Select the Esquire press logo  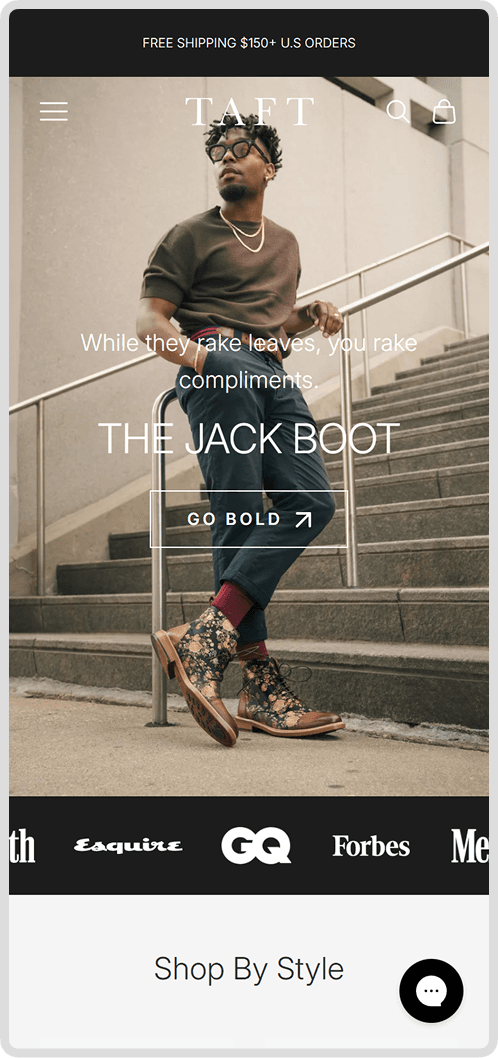coord(128,845)
